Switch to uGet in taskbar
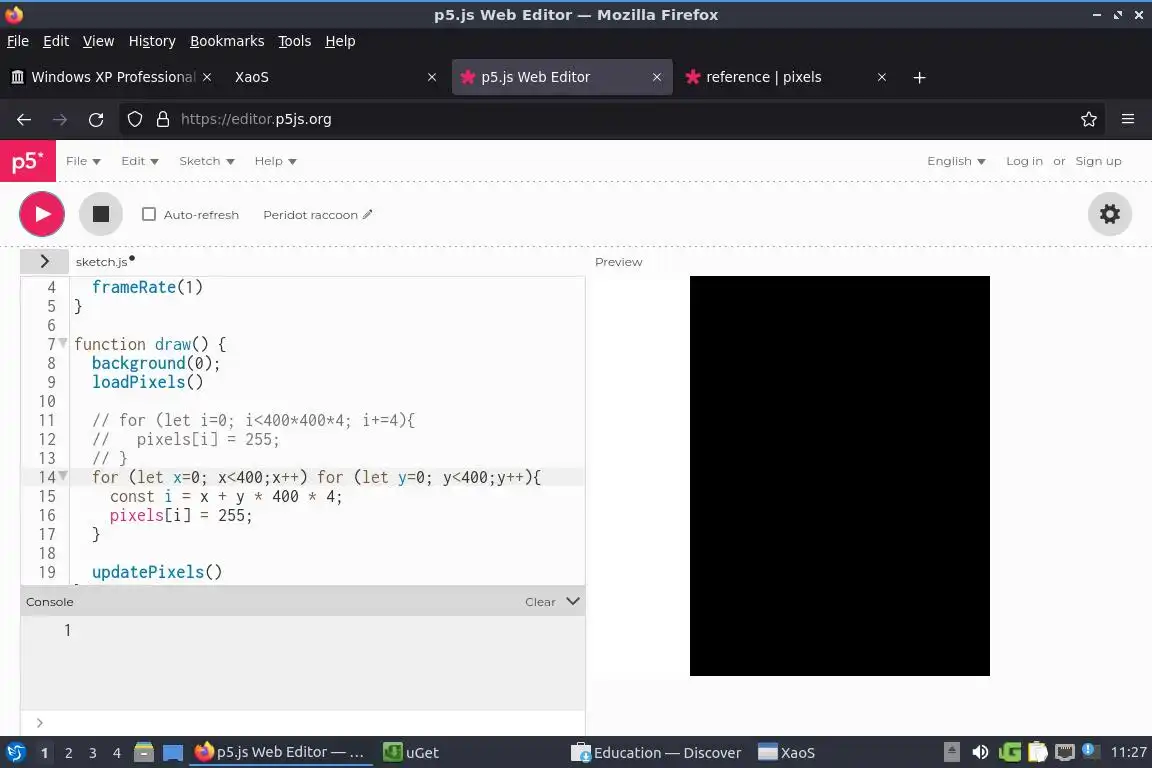This screenshot has height=768, width=1152. [411, 753]
